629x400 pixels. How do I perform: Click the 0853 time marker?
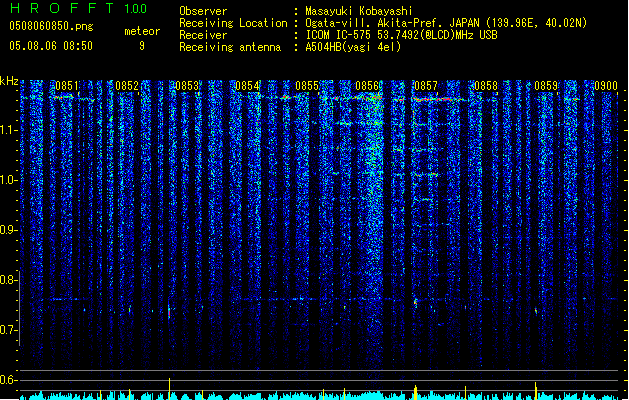[187, 85]
